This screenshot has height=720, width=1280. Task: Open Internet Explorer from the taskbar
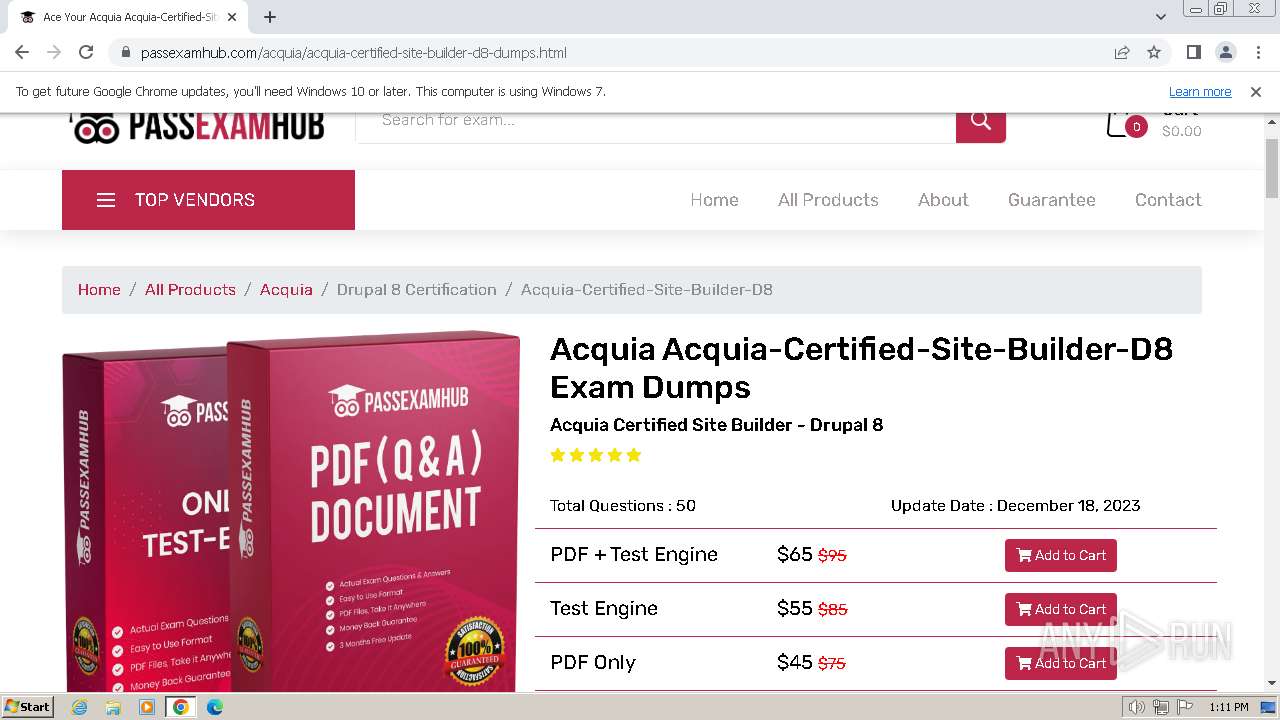pyautogui.click(x=79, y=707)
